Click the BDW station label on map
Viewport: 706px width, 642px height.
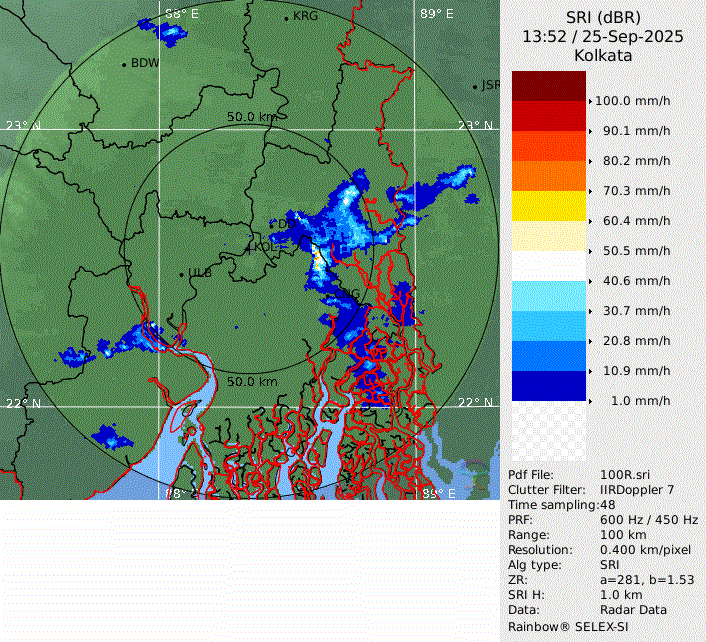144,63
